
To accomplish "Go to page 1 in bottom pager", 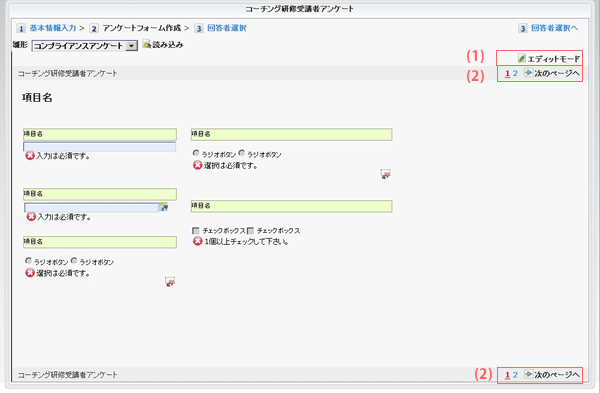I will coord(507,375).
